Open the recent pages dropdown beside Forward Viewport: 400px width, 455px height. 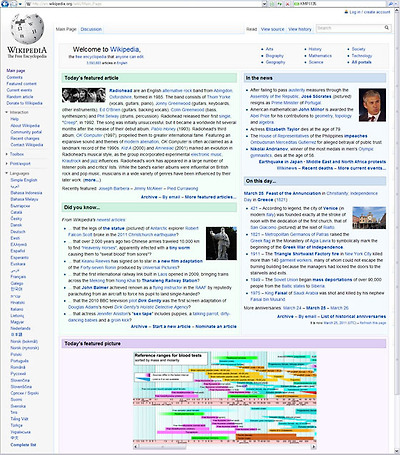(20, 4)
